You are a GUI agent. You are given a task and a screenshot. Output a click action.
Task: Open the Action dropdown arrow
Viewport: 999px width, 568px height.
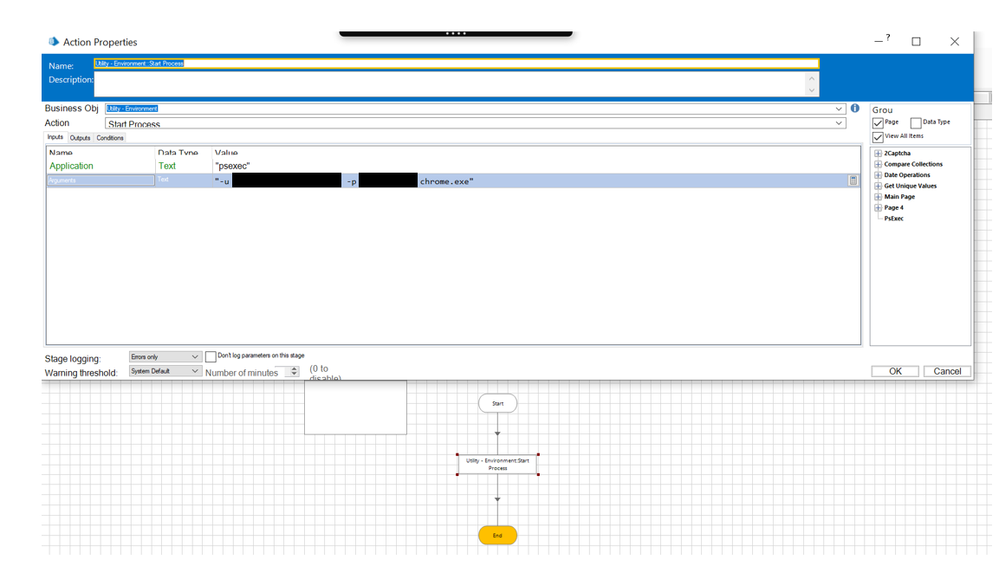(x=839, y=123)
